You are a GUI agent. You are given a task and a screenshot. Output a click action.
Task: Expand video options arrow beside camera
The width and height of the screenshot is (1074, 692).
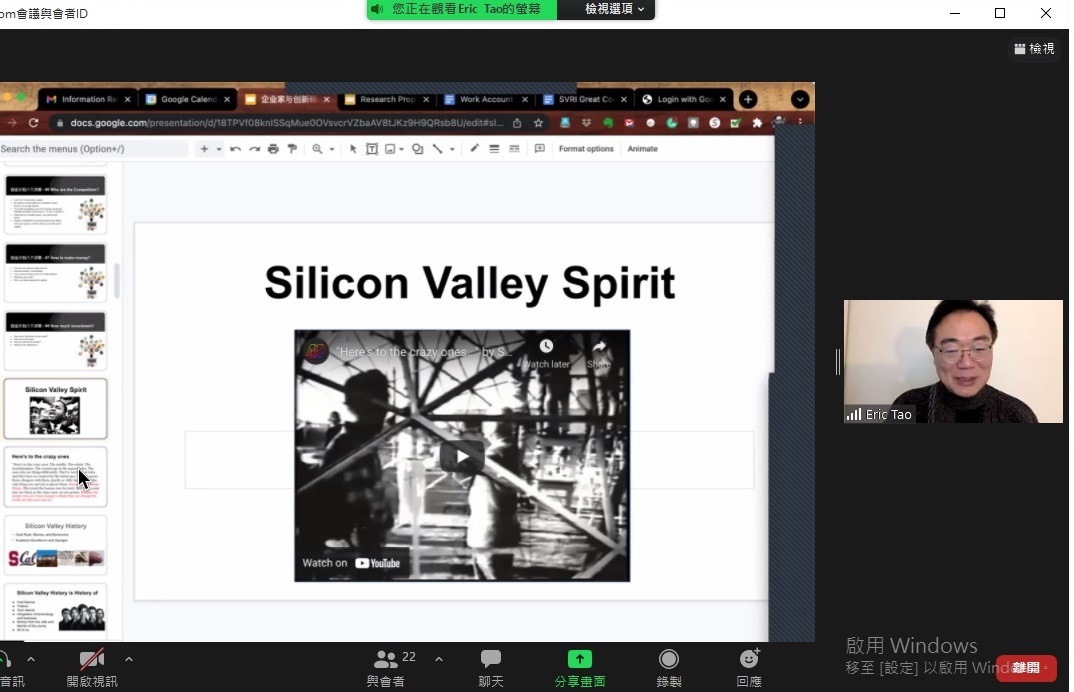(128, 659)
